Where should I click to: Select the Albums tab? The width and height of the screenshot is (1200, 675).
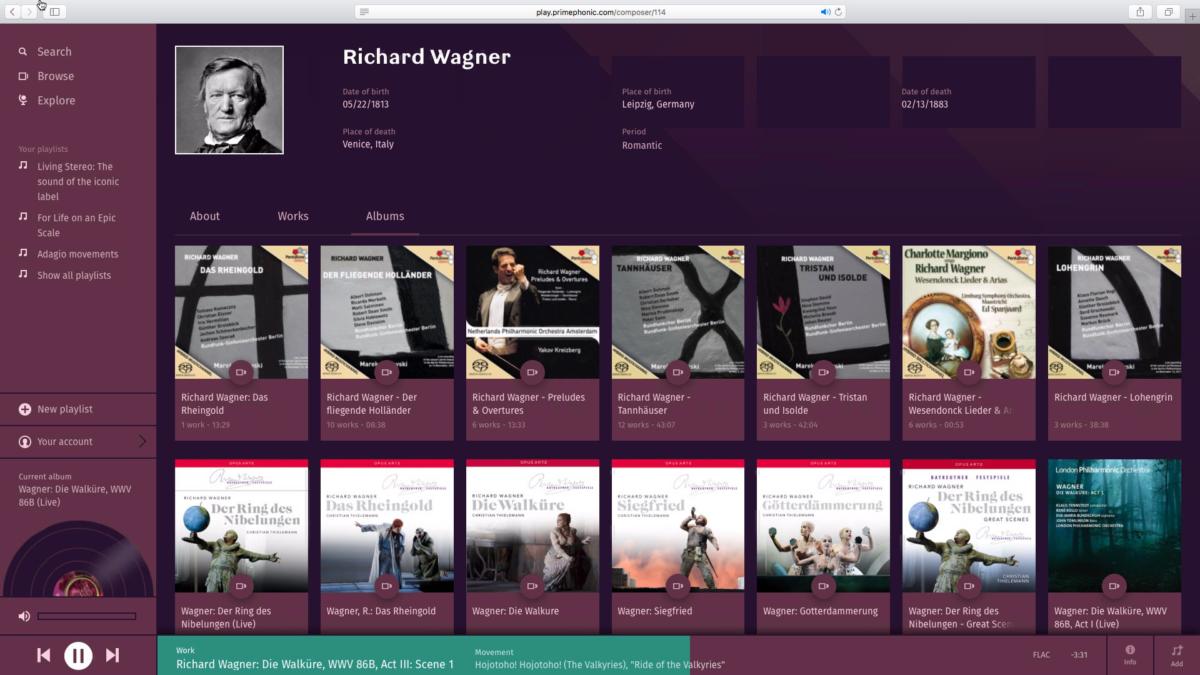pos(385,216)
